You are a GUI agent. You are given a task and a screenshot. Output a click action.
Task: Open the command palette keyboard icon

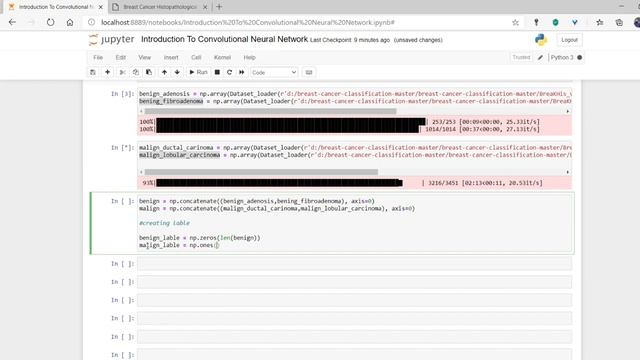click(309, 72)
